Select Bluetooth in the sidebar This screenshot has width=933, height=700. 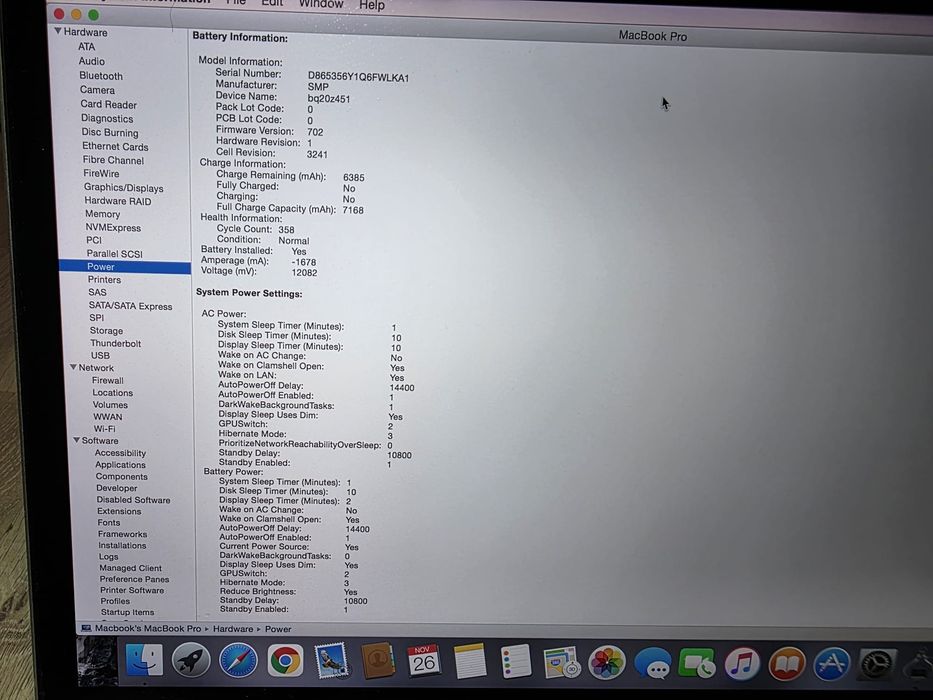[101, 76]
